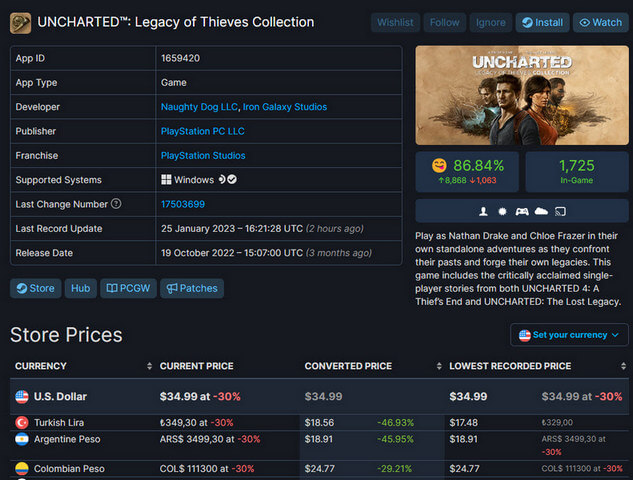The width and height of the screenshot is (633, 480).
Task: Open the Patches button
Action: tap(192, 288)
